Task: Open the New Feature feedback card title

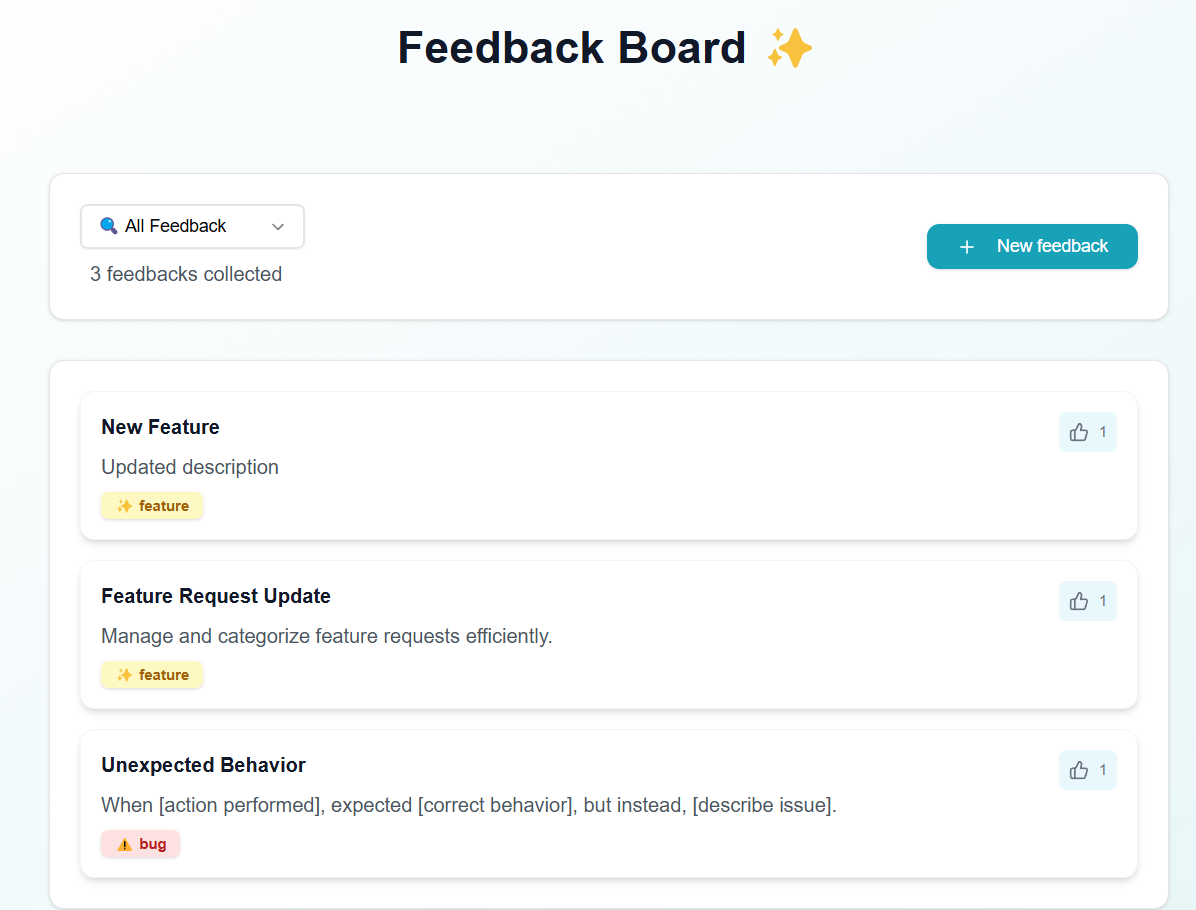Action: (x=160, y=427)
